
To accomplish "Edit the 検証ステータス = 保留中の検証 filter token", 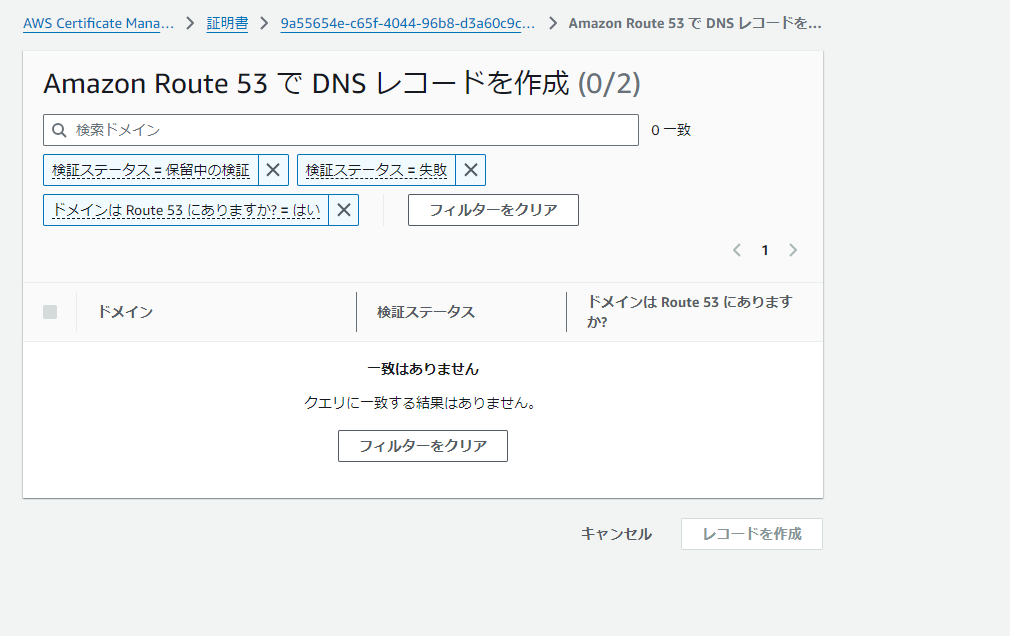I will (151, 170).
